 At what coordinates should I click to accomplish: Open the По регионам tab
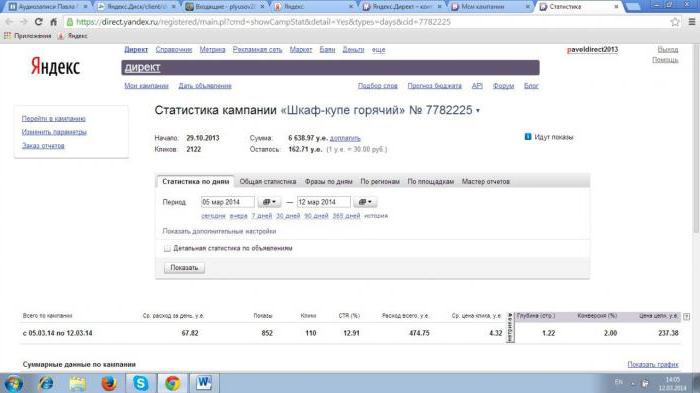tap(380, 181)
